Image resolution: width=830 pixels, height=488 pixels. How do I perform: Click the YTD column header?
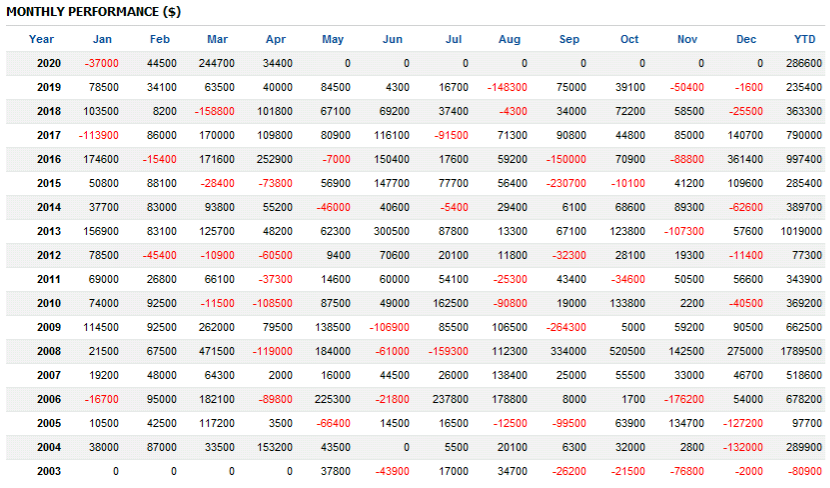tap(804, 39)
